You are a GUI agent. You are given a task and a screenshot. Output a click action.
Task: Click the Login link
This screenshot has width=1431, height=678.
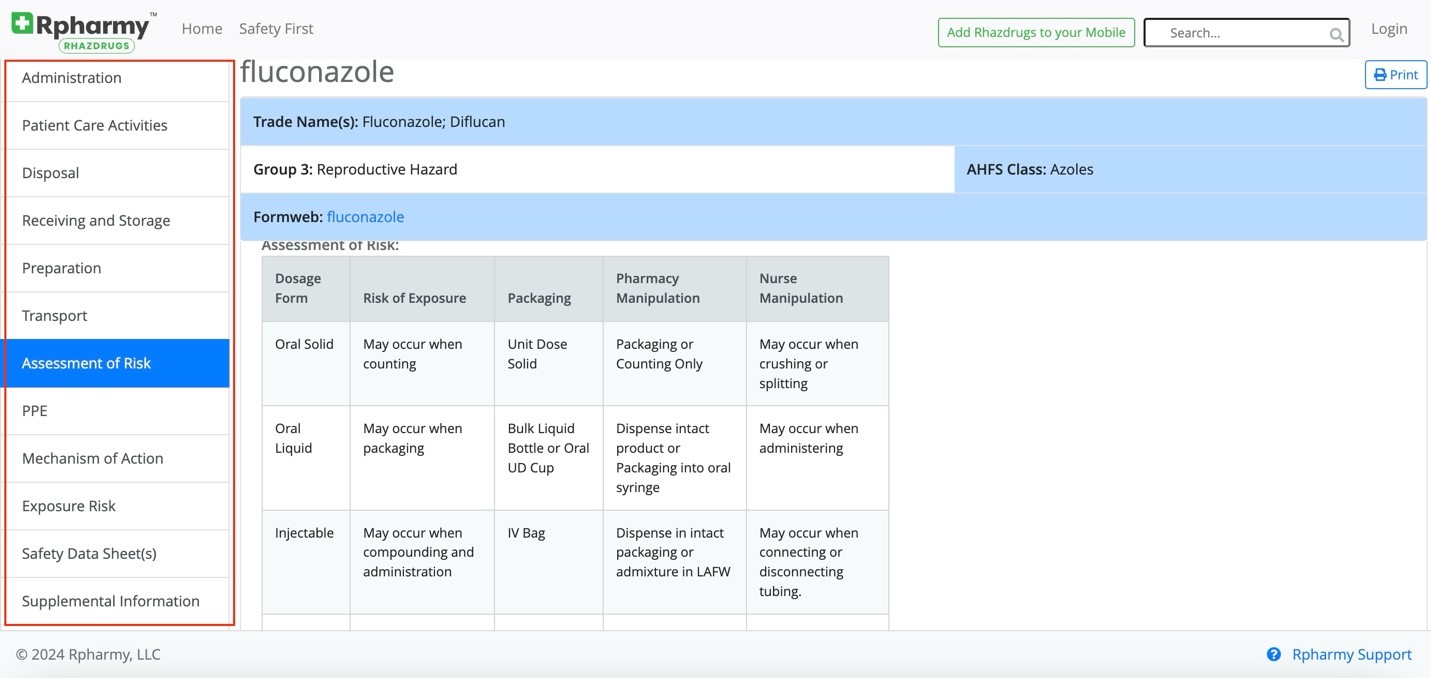[1389, 29]
